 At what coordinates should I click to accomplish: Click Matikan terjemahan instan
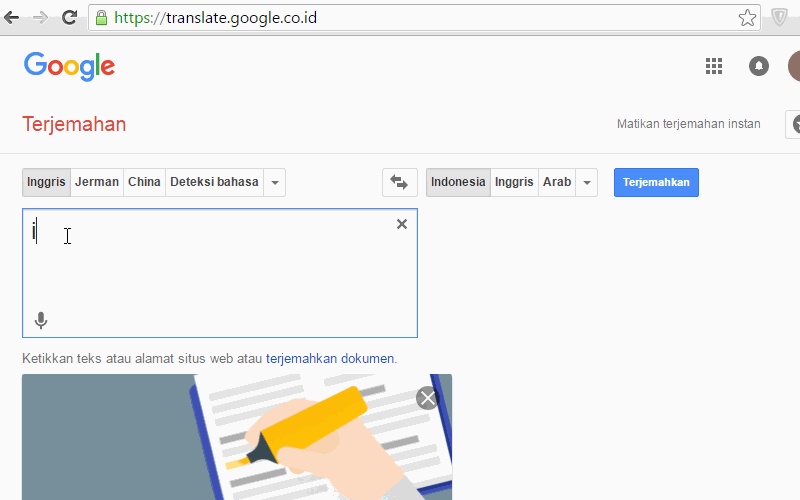click(x=688, y=124)
